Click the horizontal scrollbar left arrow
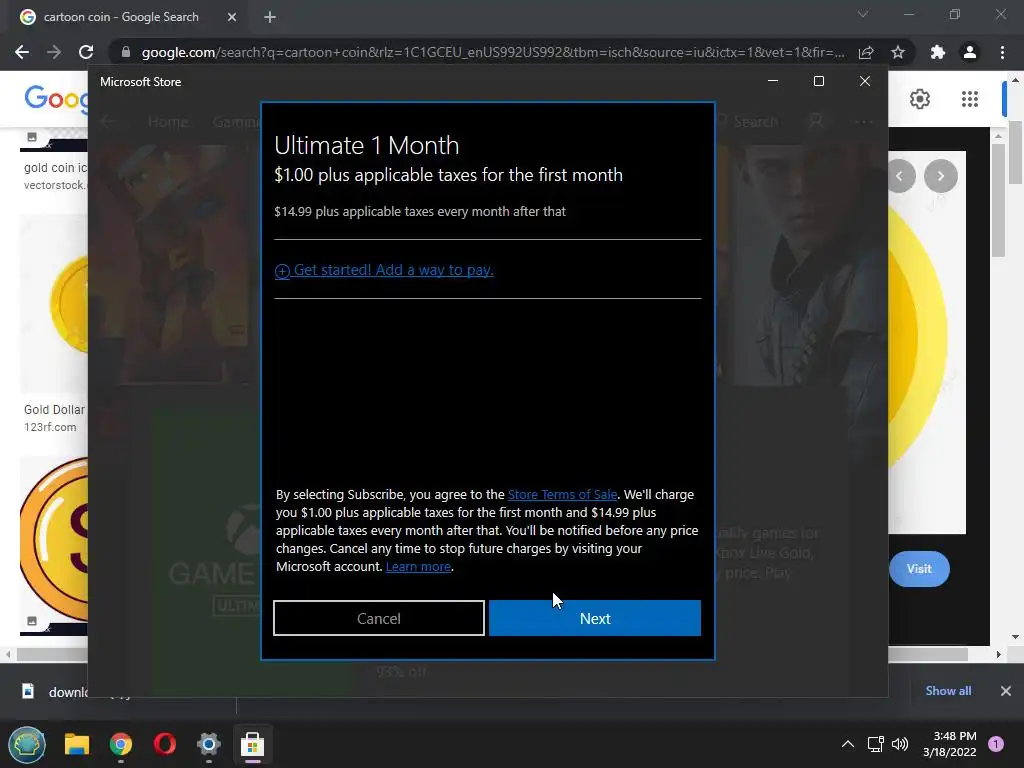The image size is (1024, 768). pos(8,654)
